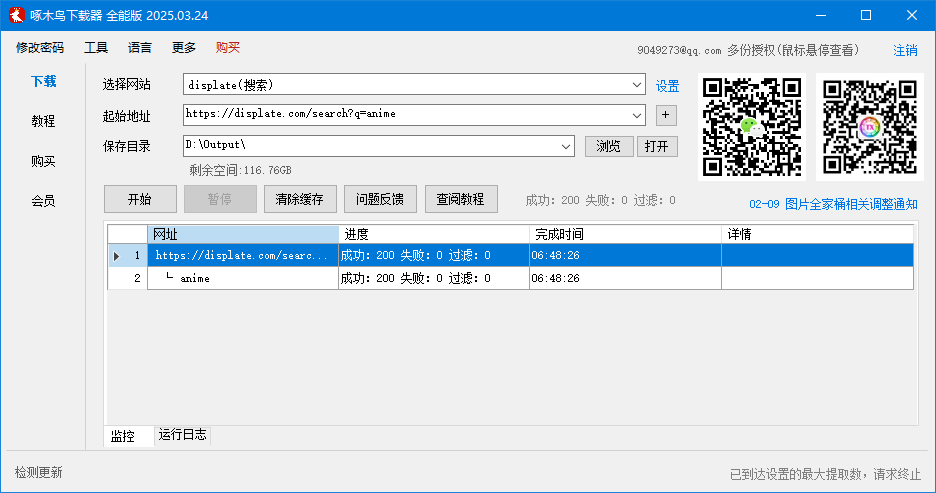
Task: Expand the 起始地址 dropdown arrow
Action: click(x=637, y=115)
